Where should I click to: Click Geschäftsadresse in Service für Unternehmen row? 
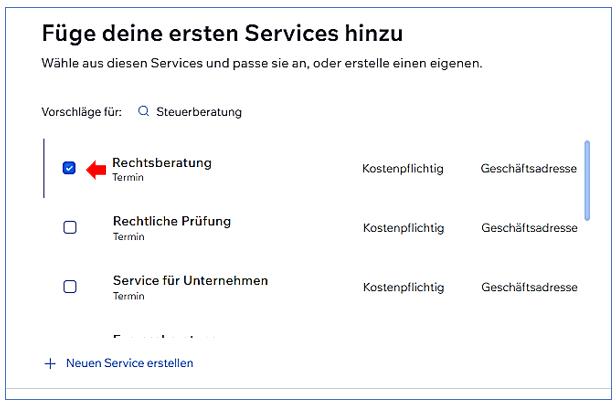528,288
